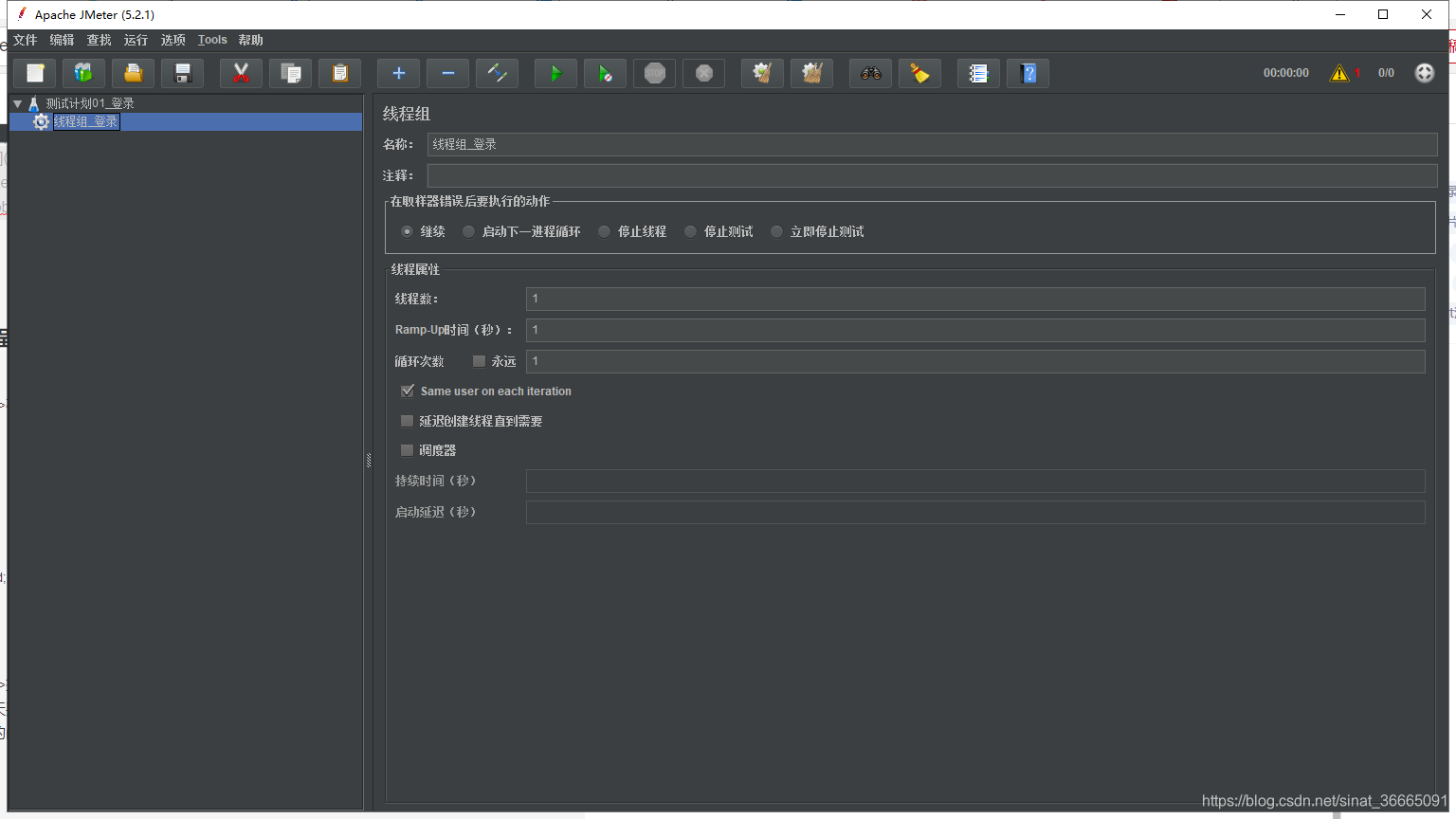The image size is (1456, 819).
Task: Open the 运行 menu
Action: (x=136, y=40)
